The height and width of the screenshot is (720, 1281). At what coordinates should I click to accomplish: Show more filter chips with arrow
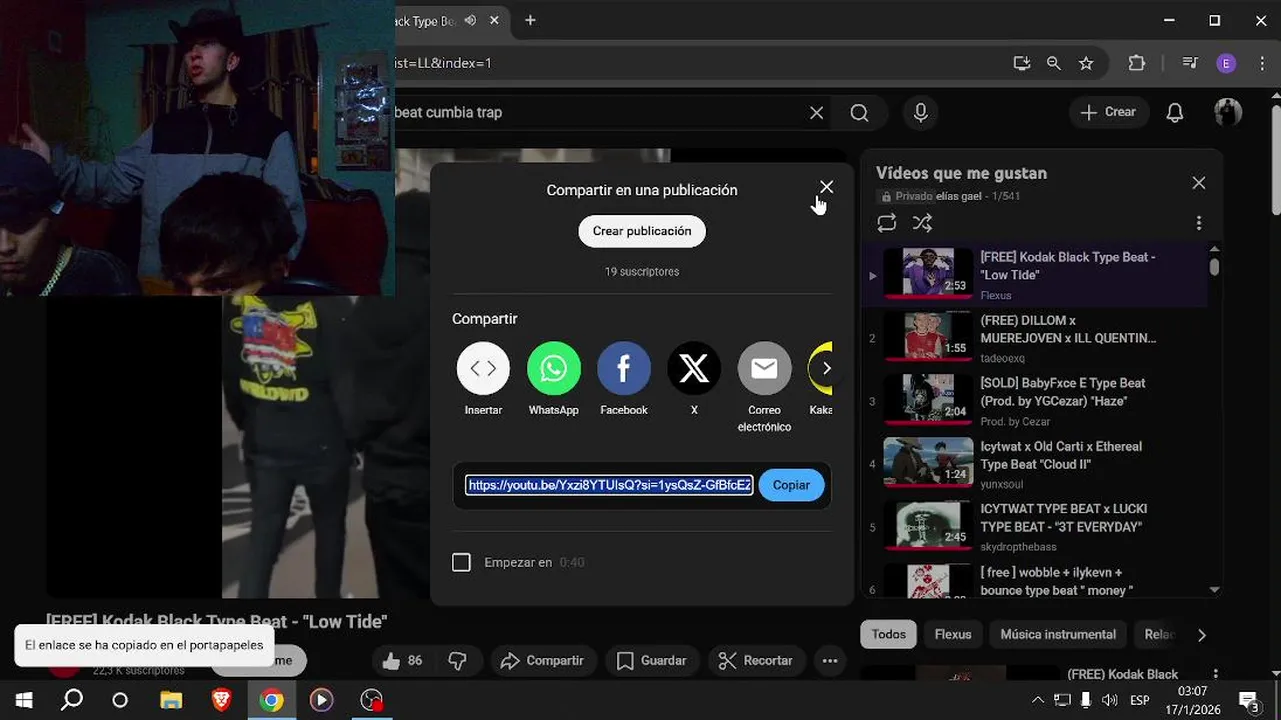click(1201, 635)
